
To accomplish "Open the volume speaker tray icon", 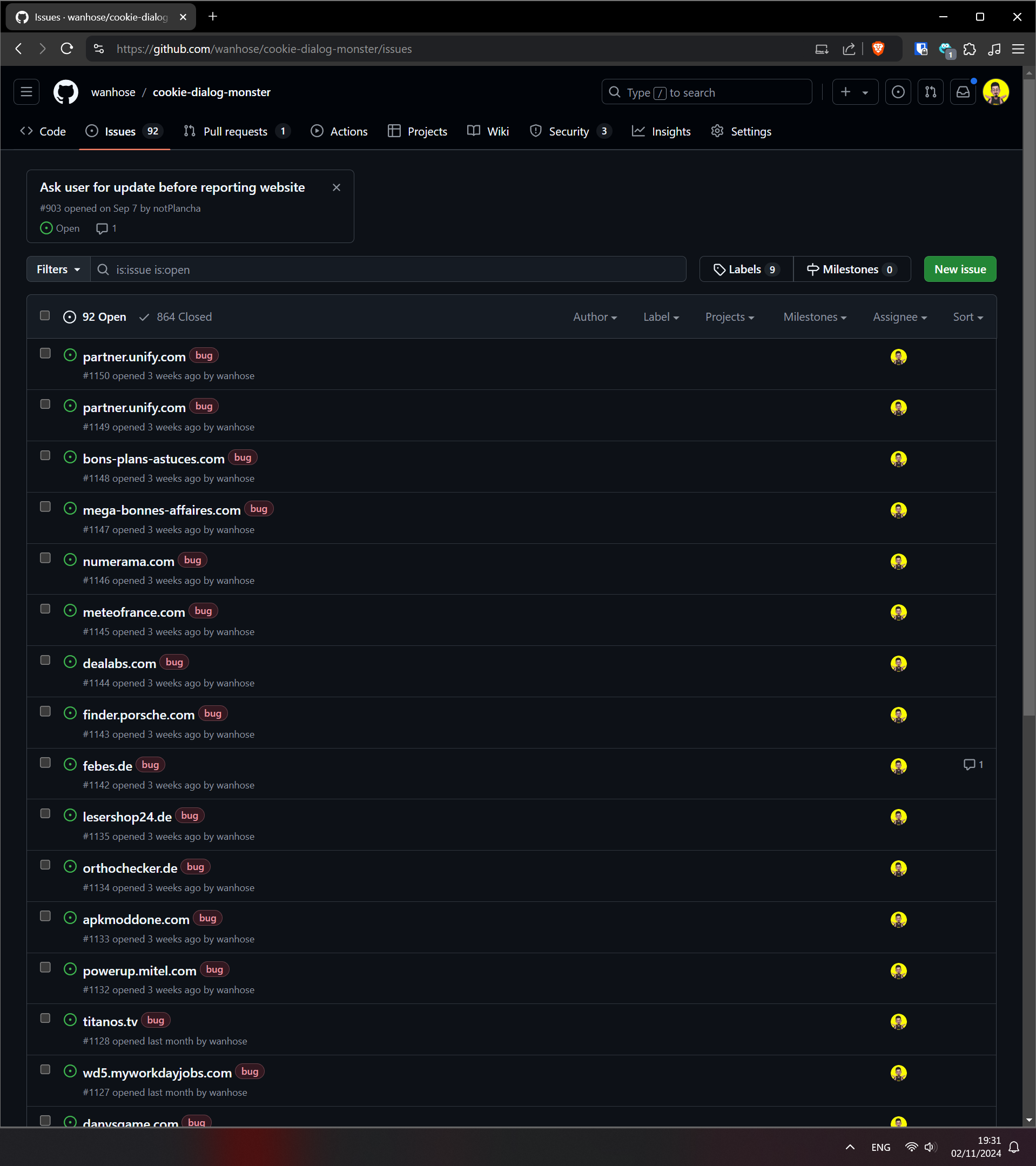I will [x=930, y=1147].
